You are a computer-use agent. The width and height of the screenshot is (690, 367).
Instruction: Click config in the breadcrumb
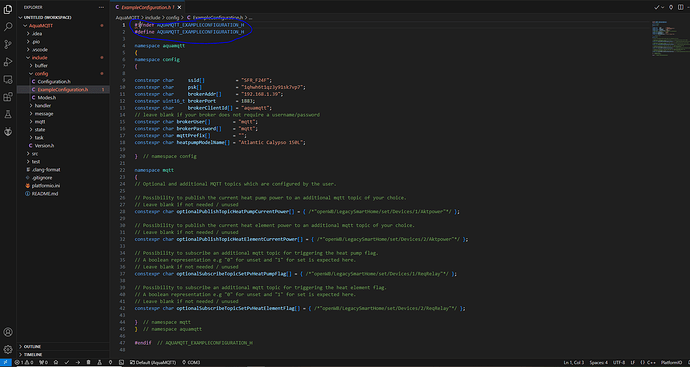coord(172,18)
